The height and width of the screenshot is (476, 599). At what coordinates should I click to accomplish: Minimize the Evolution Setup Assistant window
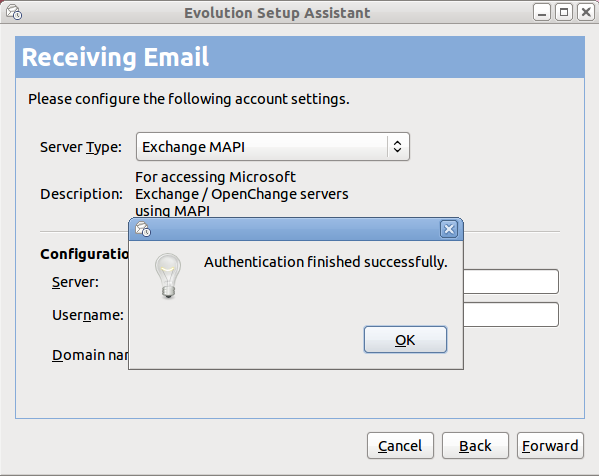coord(542,13)
